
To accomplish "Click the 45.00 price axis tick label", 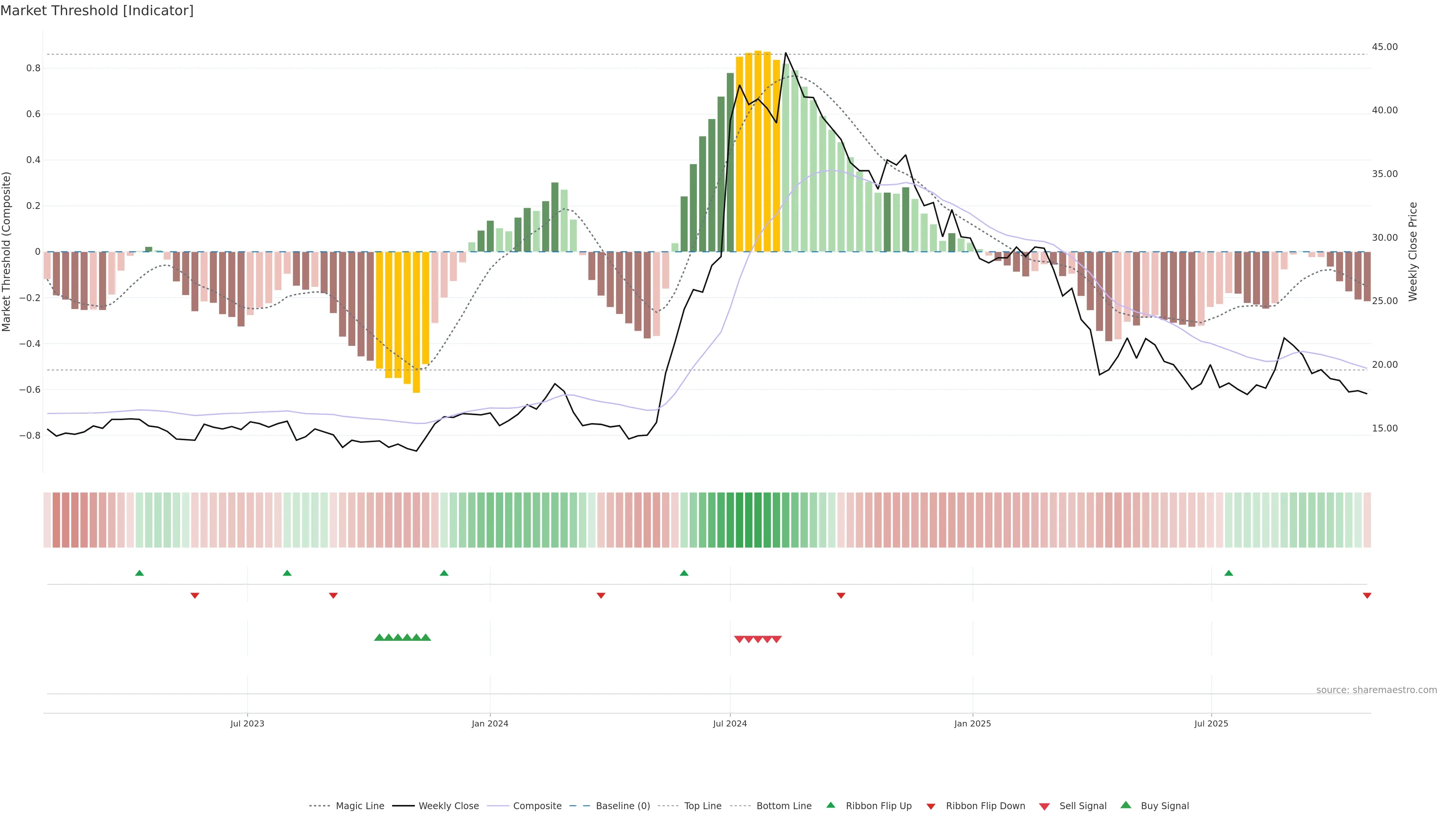I will click(x=1384, y=47).
